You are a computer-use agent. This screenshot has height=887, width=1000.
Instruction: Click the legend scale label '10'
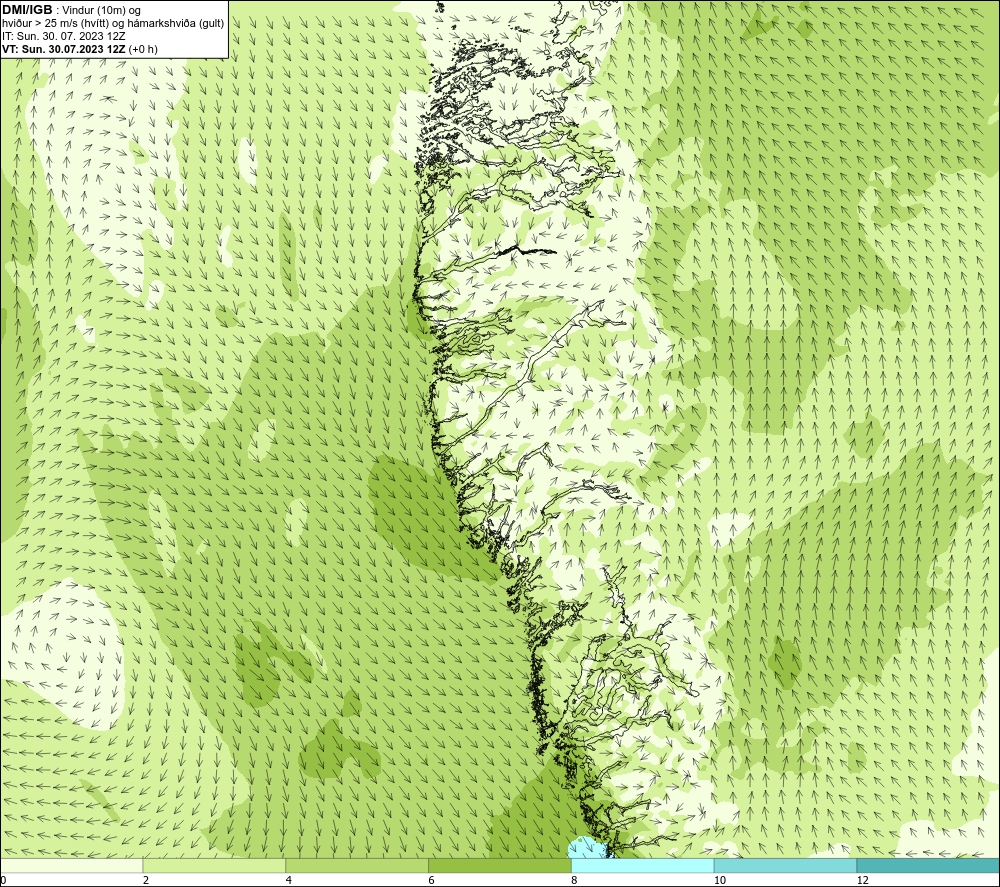point(720,880)
